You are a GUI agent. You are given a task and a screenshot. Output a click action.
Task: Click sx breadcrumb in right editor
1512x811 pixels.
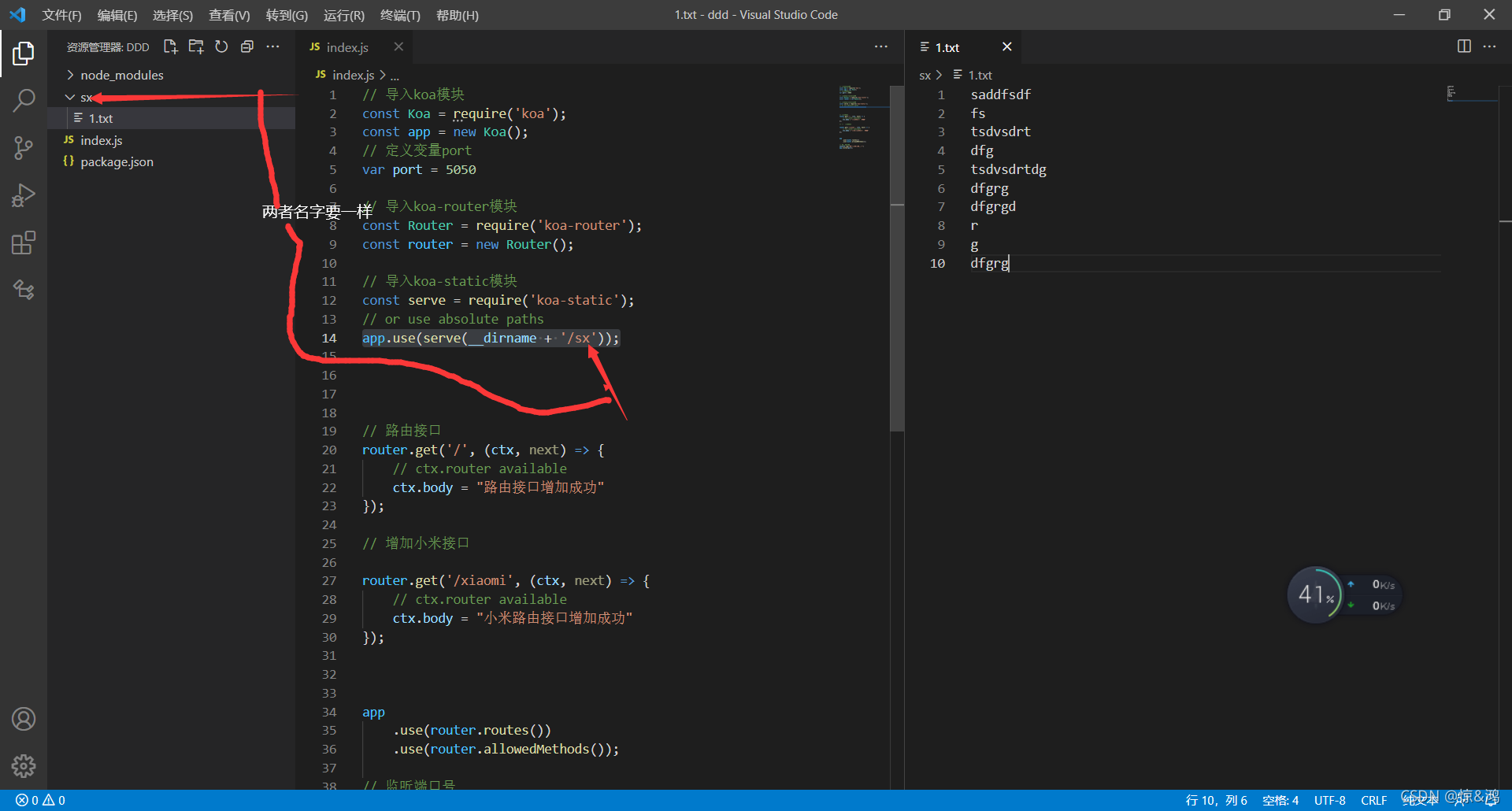(x=925, y=76)
